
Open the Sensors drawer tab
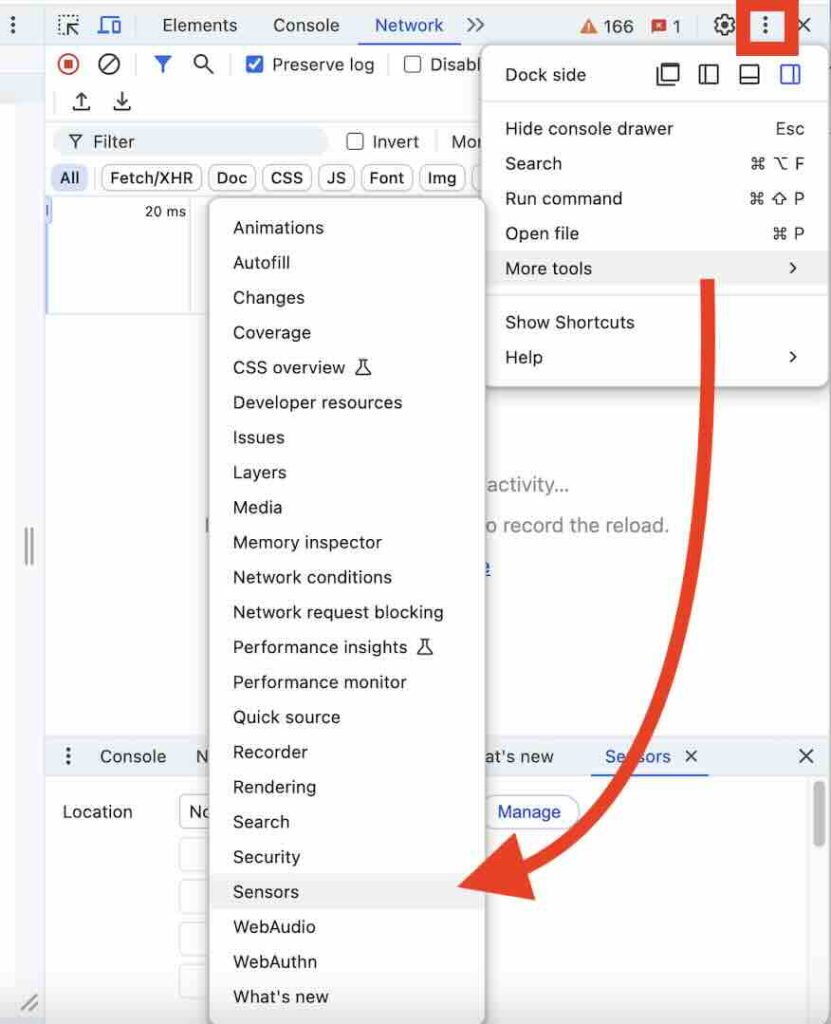point(638,756)
